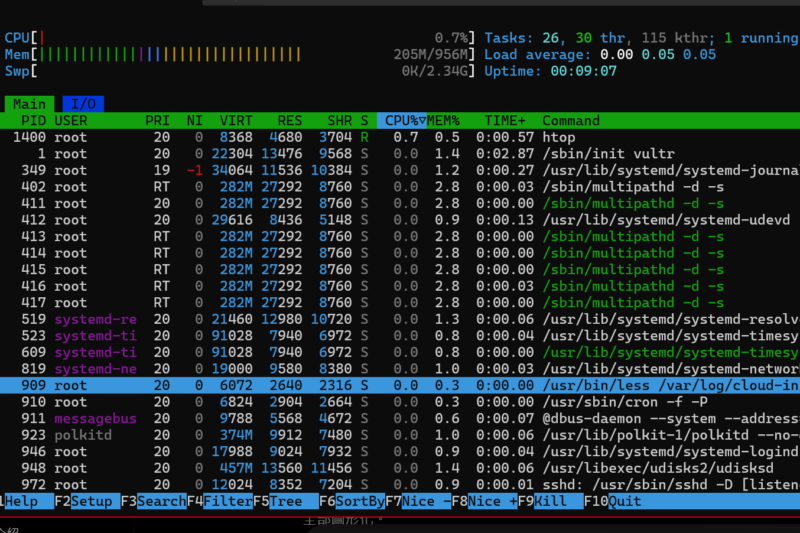This screenshot has width=800, height=533.
Task: Click the CPU usage meter bar
Action: coord(240,38)
